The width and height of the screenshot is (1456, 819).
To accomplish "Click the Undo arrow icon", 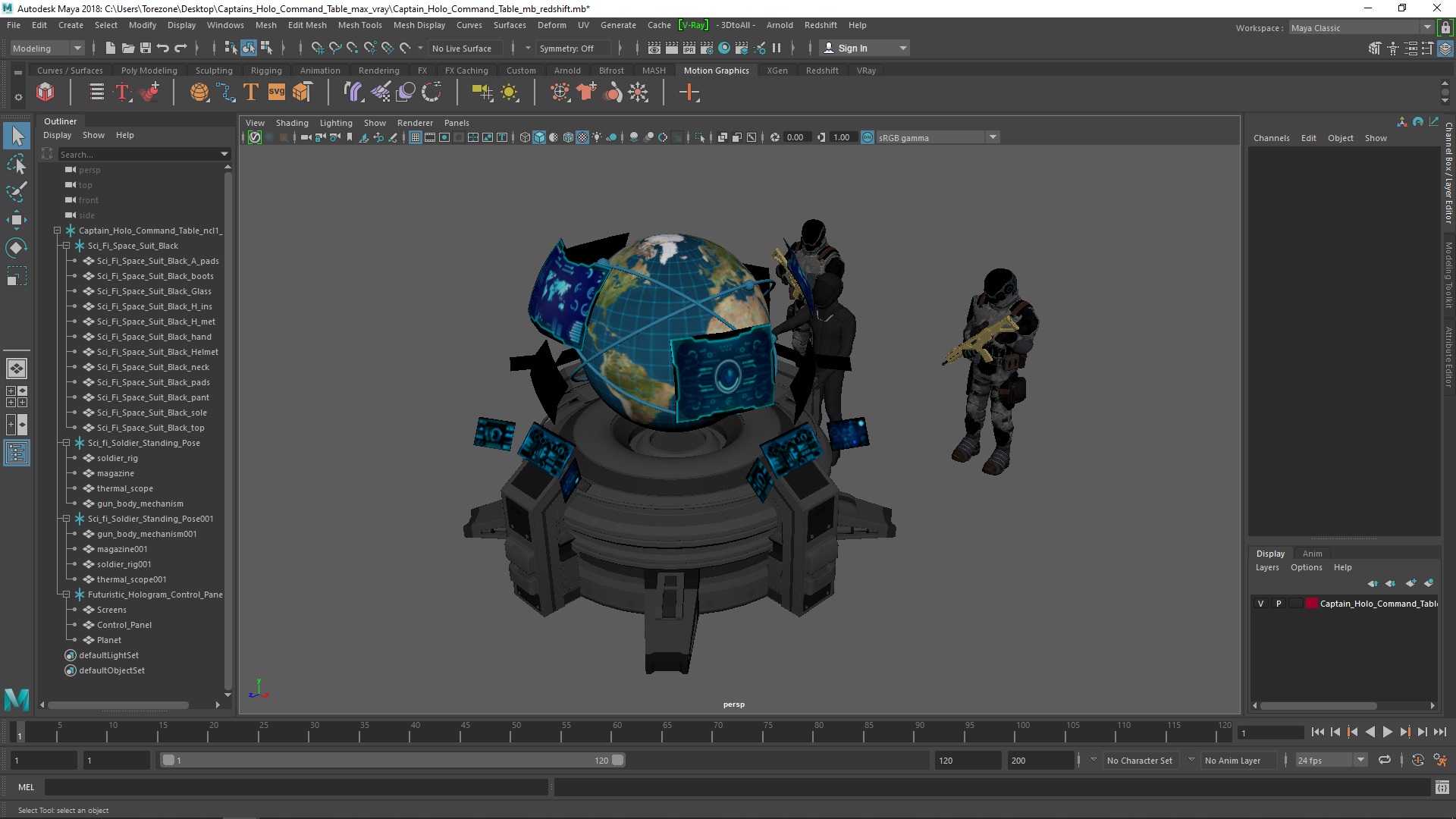I will [x=163, y=48].
